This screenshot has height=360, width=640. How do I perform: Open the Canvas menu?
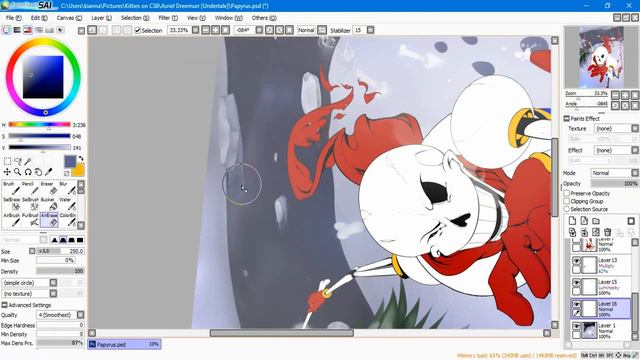point(69,18)
